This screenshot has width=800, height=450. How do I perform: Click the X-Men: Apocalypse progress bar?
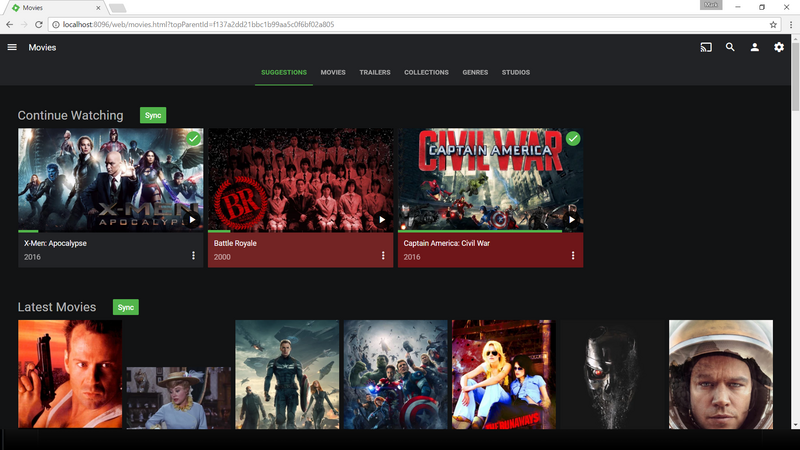(x=111, y=231)
